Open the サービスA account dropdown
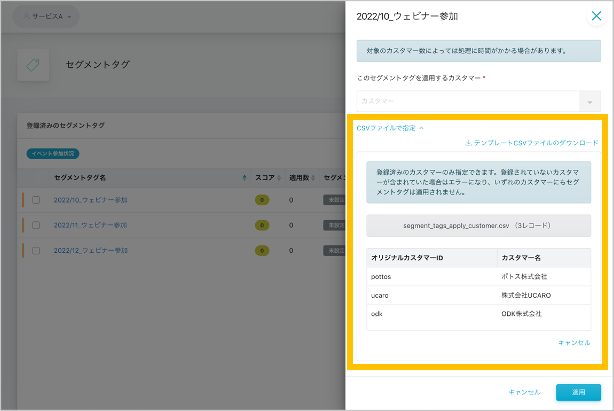 [x=46, y=16]
